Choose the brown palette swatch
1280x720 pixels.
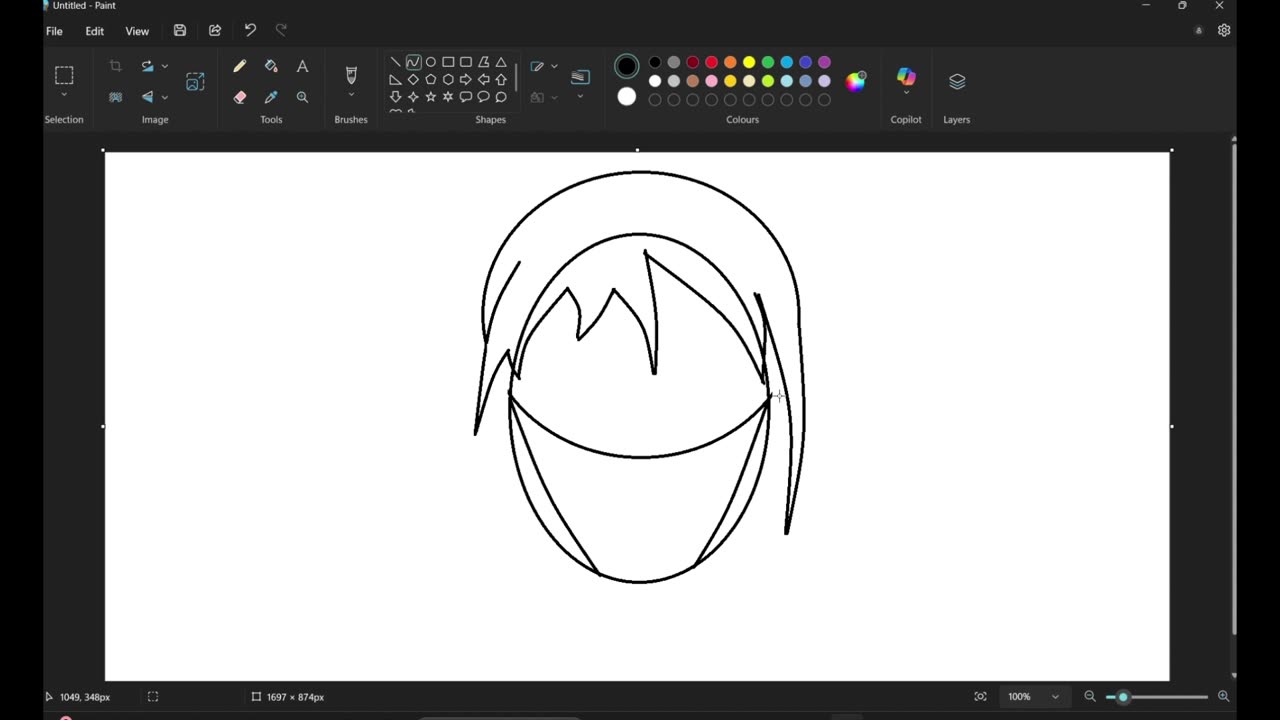coord(692,81)
